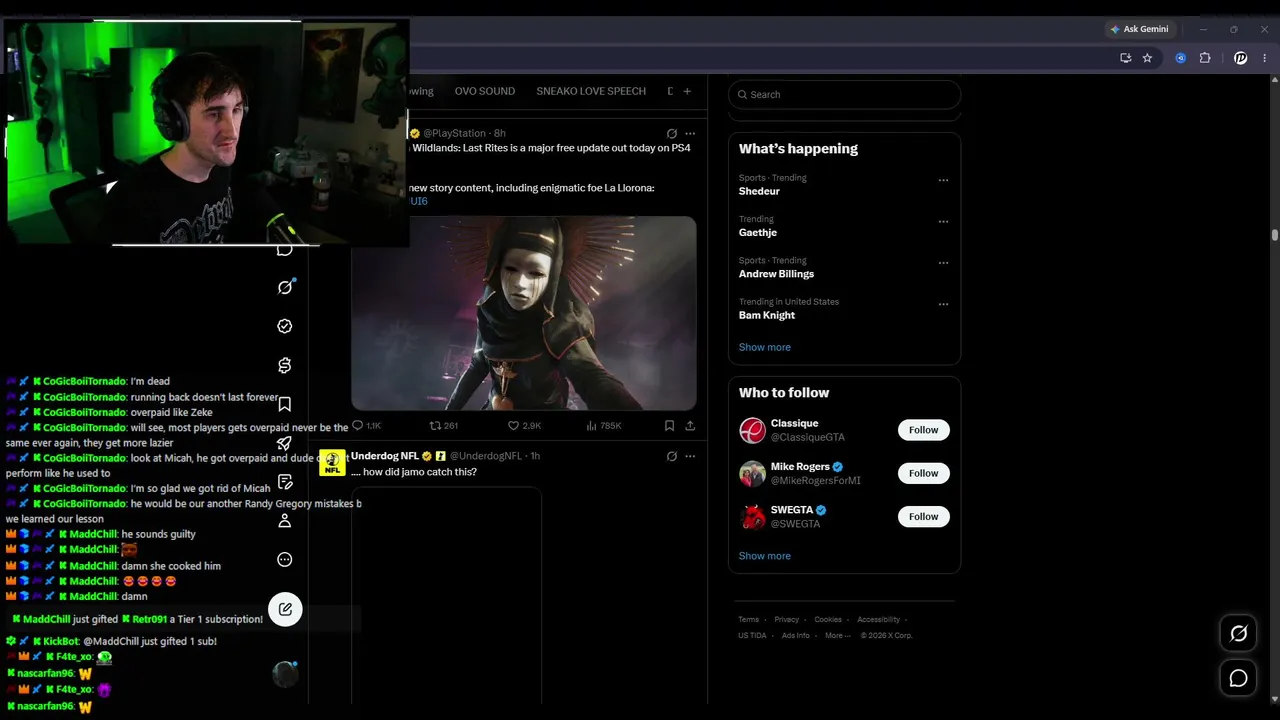Open Underdog NFL profile avatar
Viewport: 1280px width, 720px height.
(x=332, y=462)
